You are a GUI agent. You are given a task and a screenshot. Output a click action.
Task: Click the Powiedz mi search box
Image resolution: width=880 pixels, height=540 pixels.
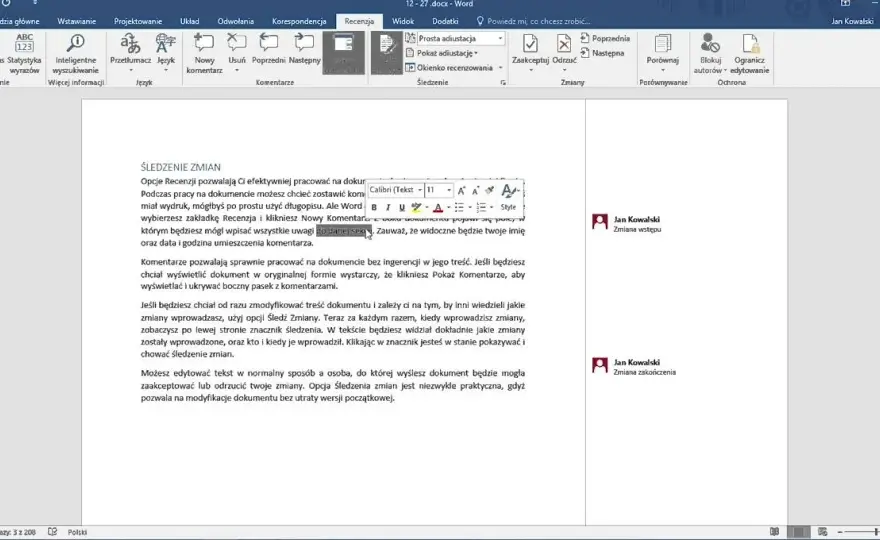pyautogui.click(x=533, y=21)
